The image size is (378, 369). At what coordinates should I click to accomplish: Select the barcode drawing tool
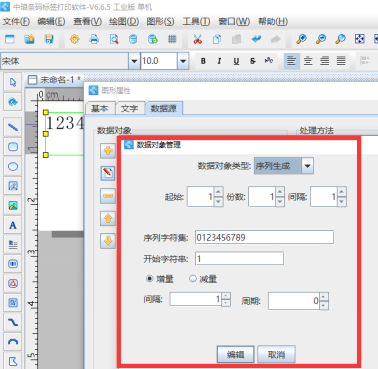coord(13,264)
